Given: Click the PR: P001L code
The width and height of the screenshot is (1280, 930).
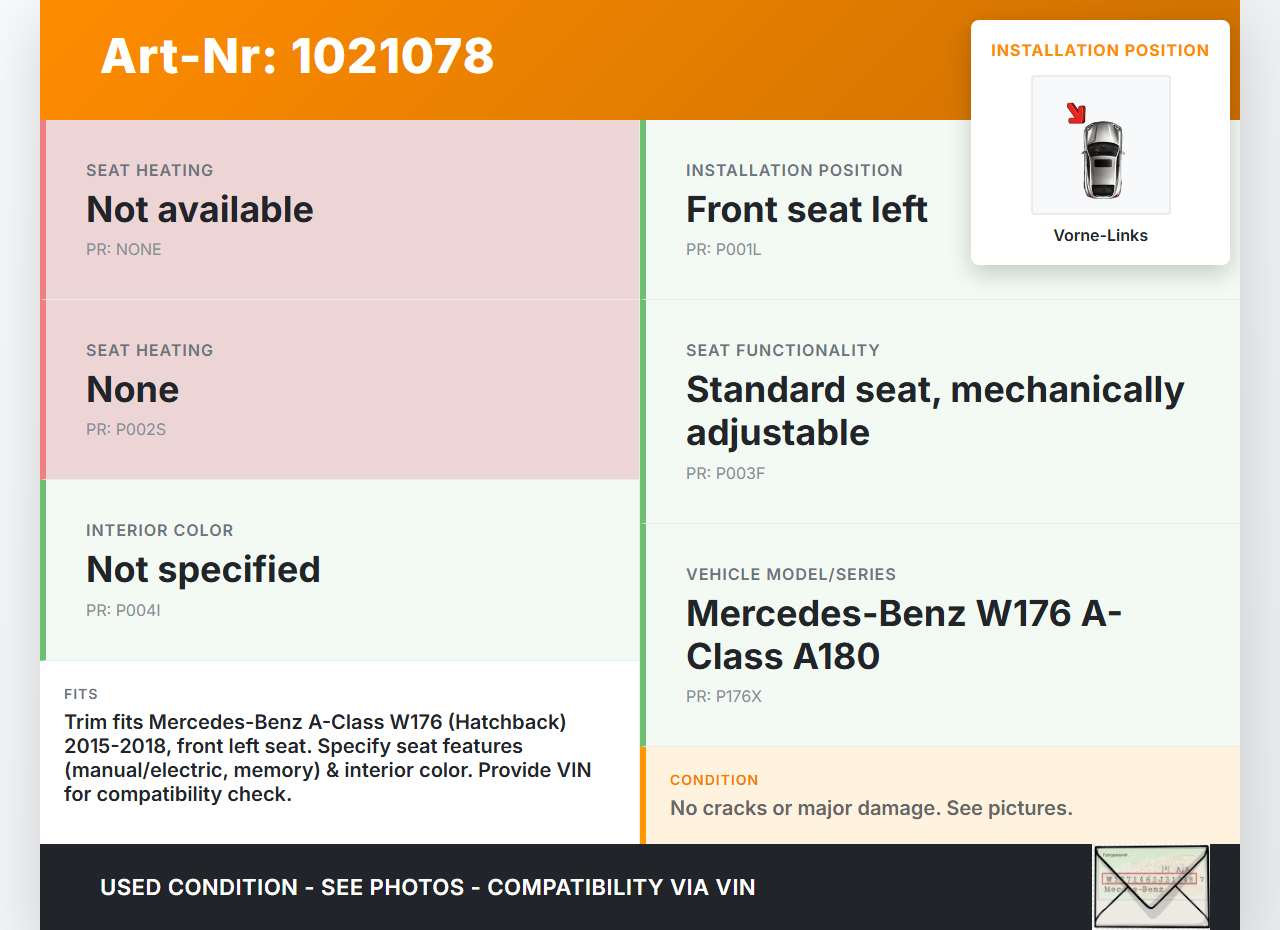Looking at the screenshot, I should (x=723, y=250).
